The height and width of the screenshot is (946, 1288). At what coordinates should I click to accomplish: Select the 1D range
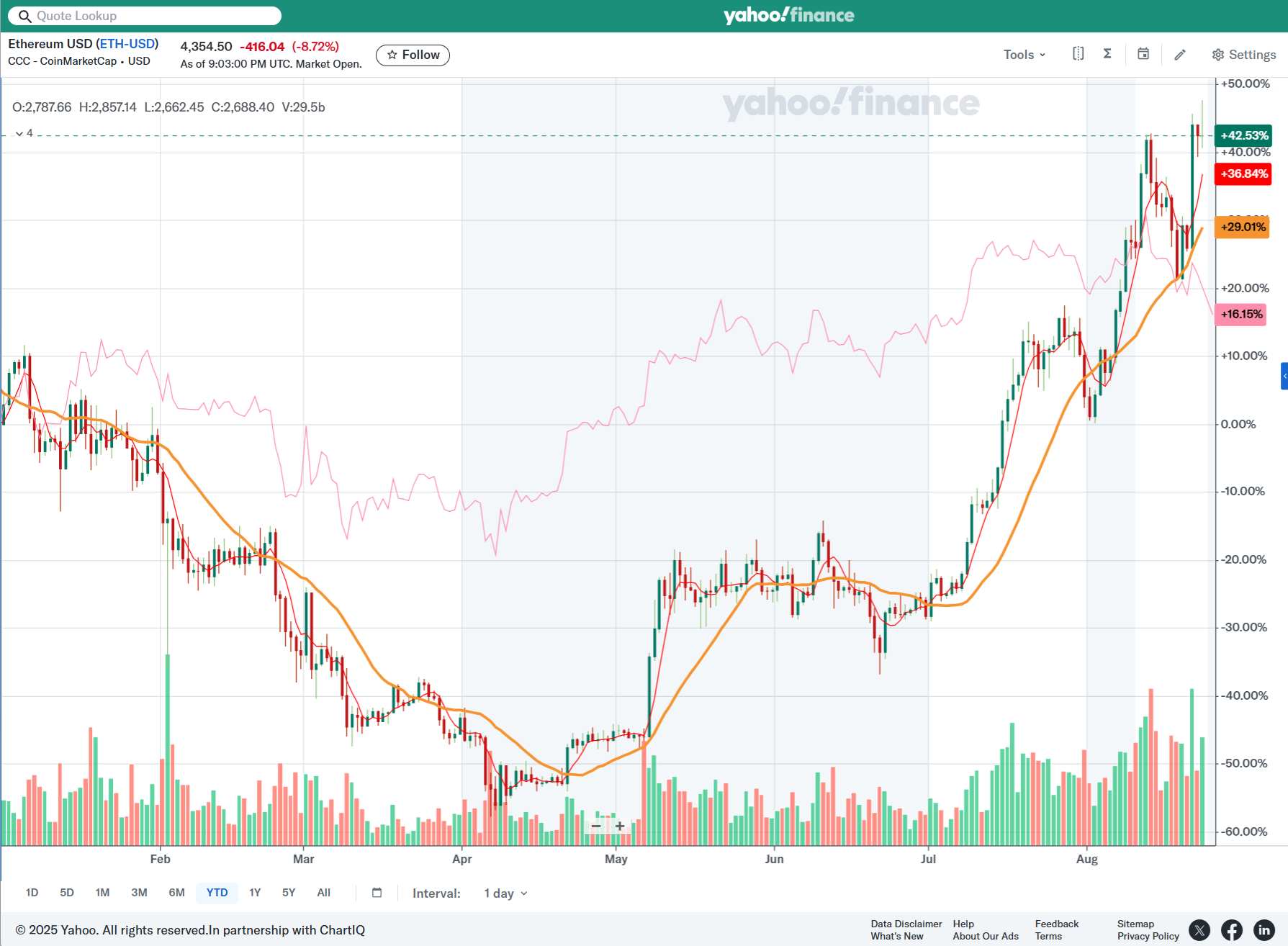point(32,893)
